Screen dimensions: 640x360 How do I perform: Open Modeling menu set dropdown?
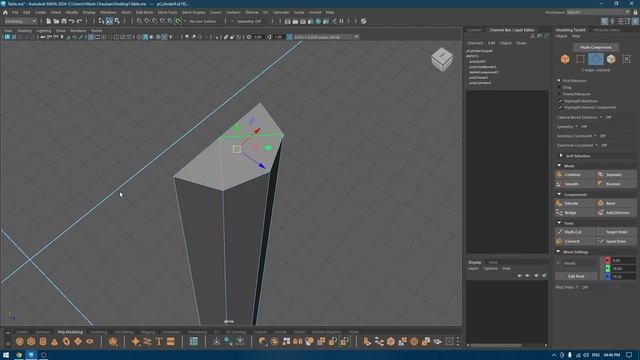pyautogui.click(x=20, y=21)
